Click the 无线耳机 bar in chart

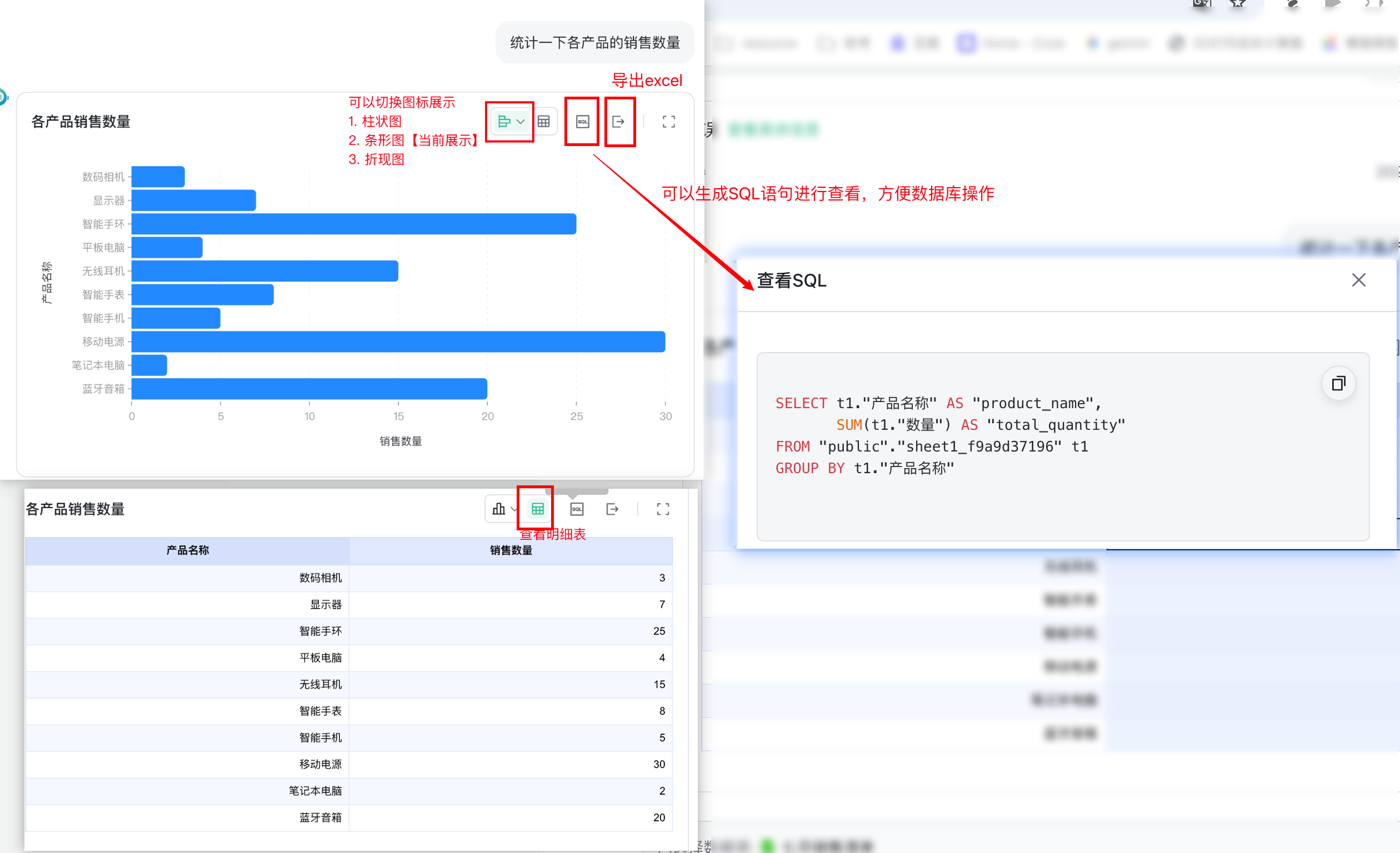point(265,272)
